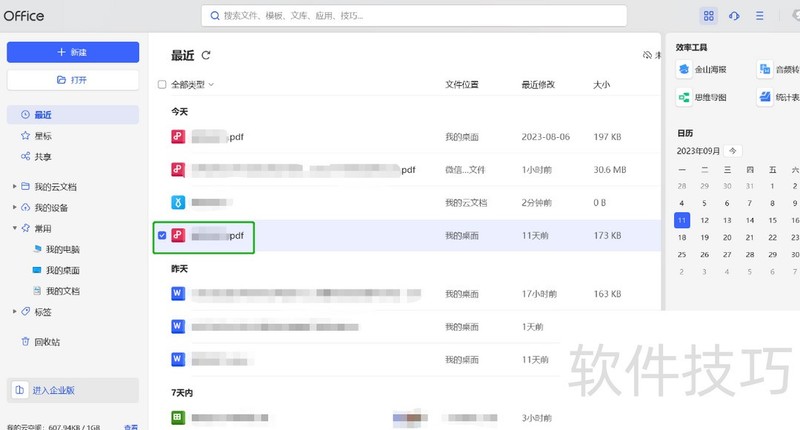Open the 金山海报 tool

(702, 69)
